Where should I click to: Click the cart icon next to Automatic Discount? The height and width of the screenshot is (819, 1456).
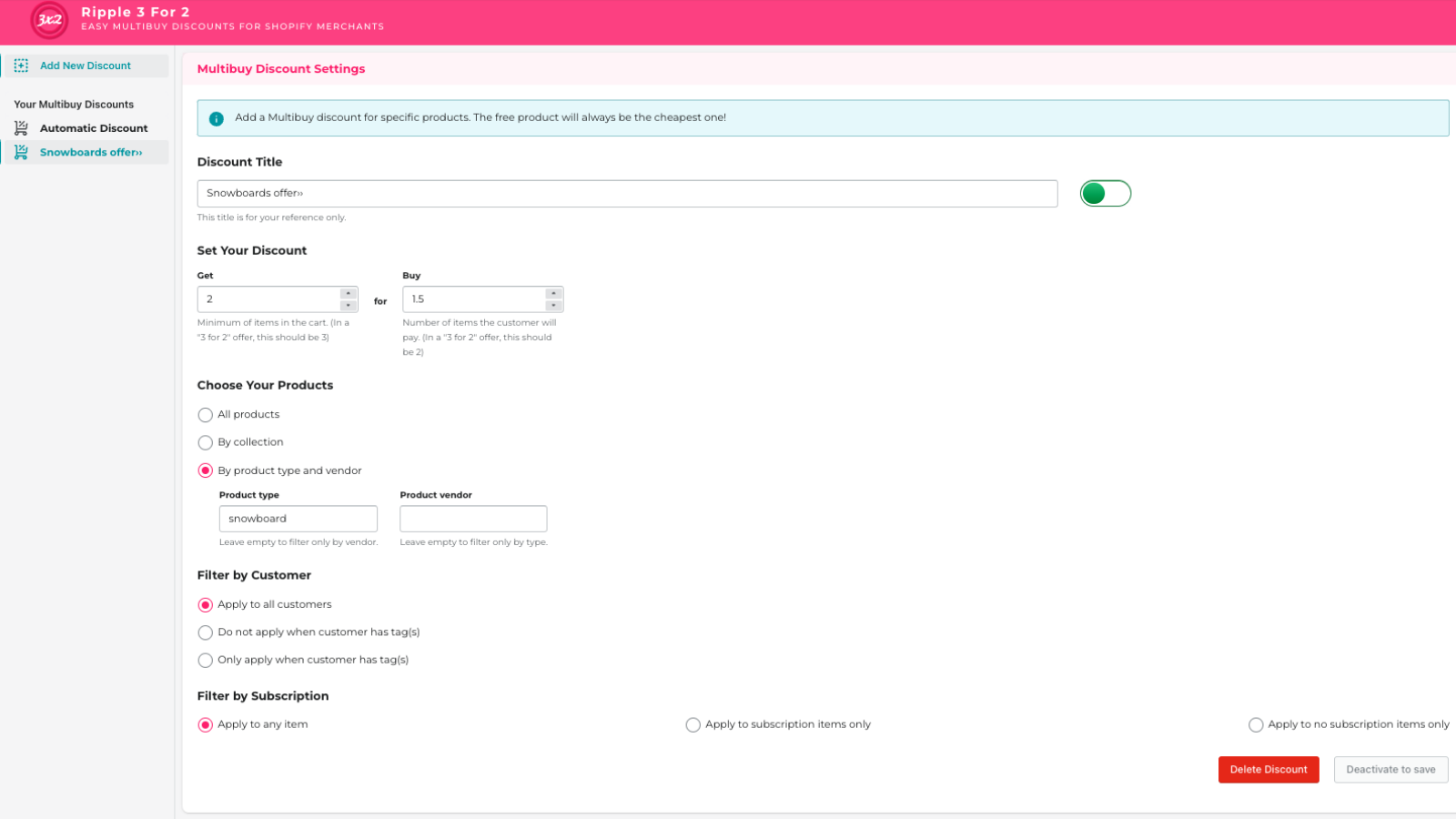[x=21, y=127]
